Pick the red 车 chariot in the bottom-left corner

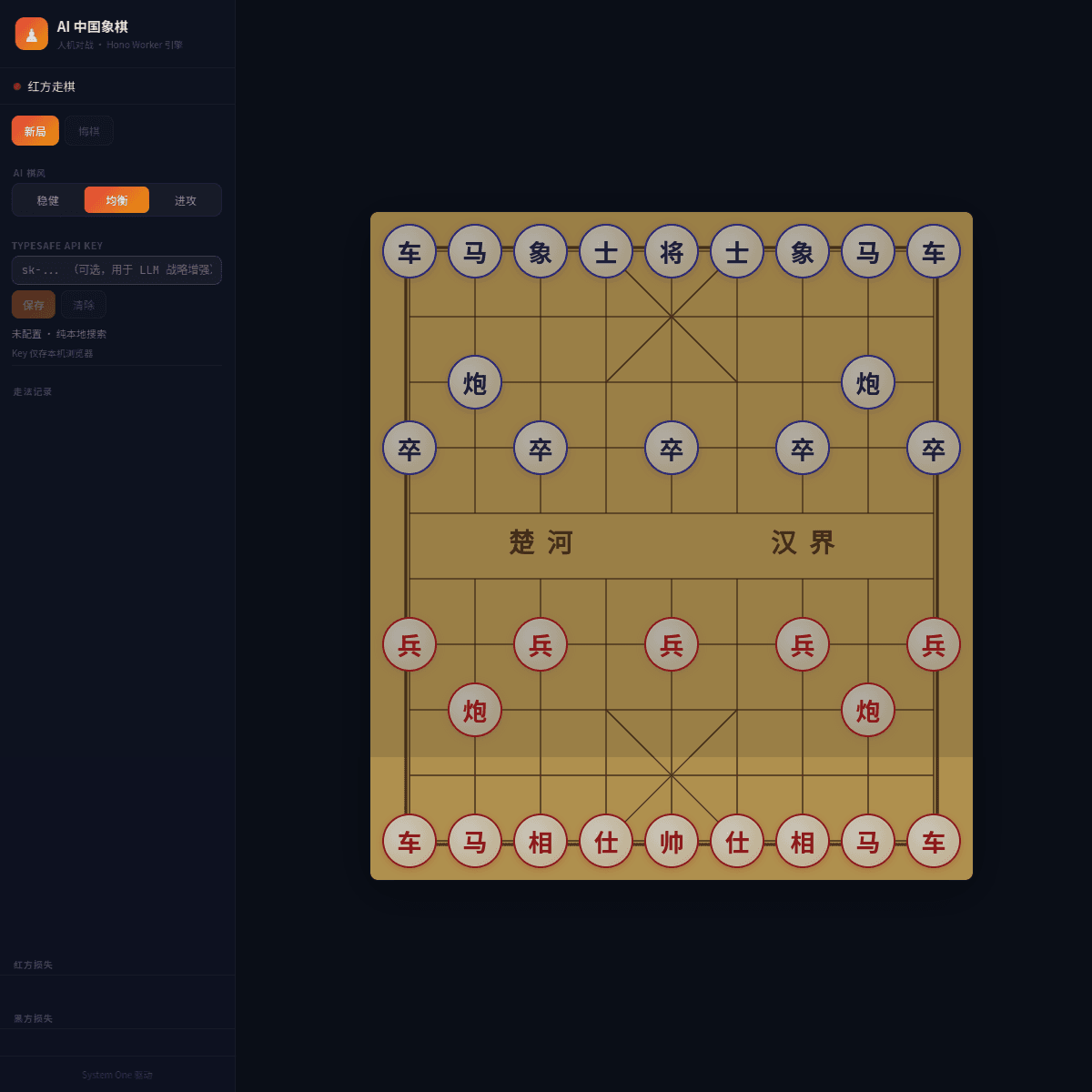[409, 841]
